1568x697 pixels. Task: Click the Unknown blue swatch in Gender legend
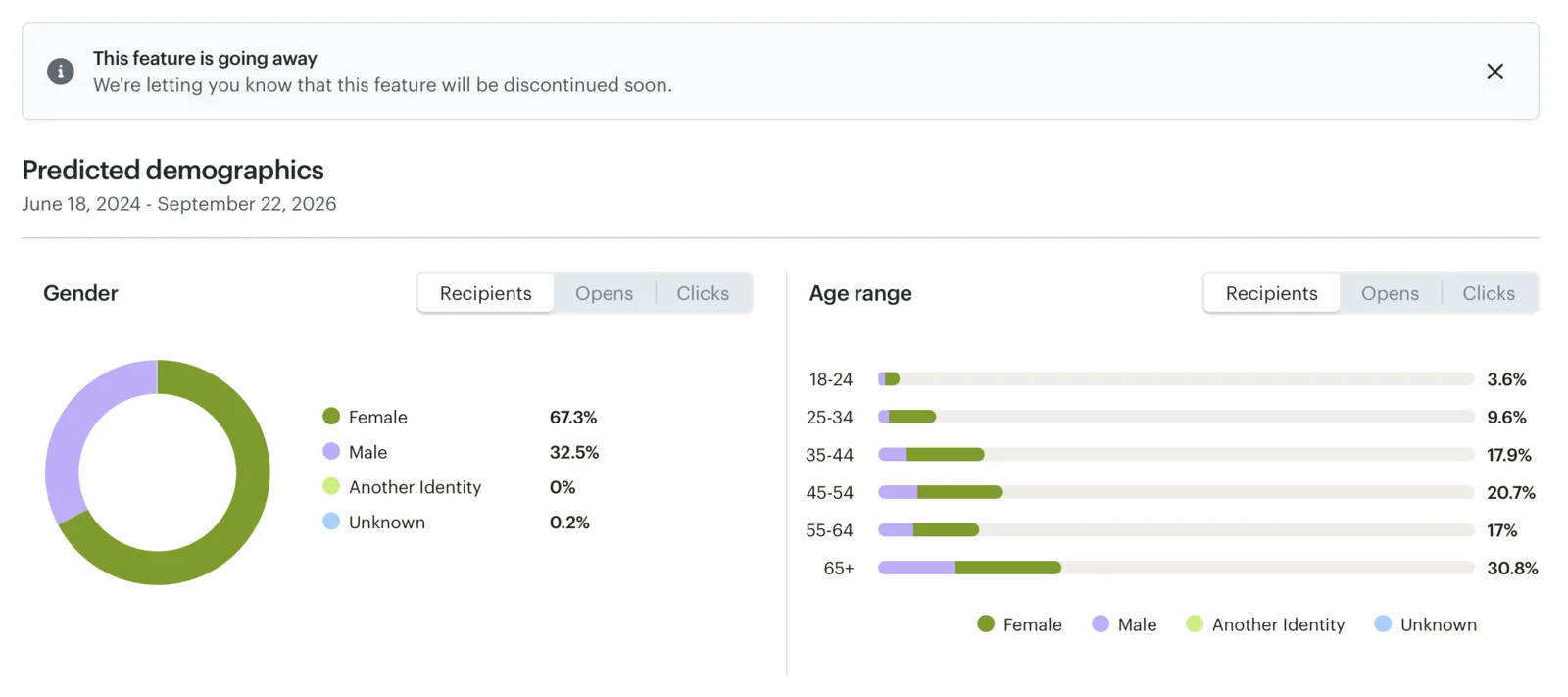click(331, 522)
